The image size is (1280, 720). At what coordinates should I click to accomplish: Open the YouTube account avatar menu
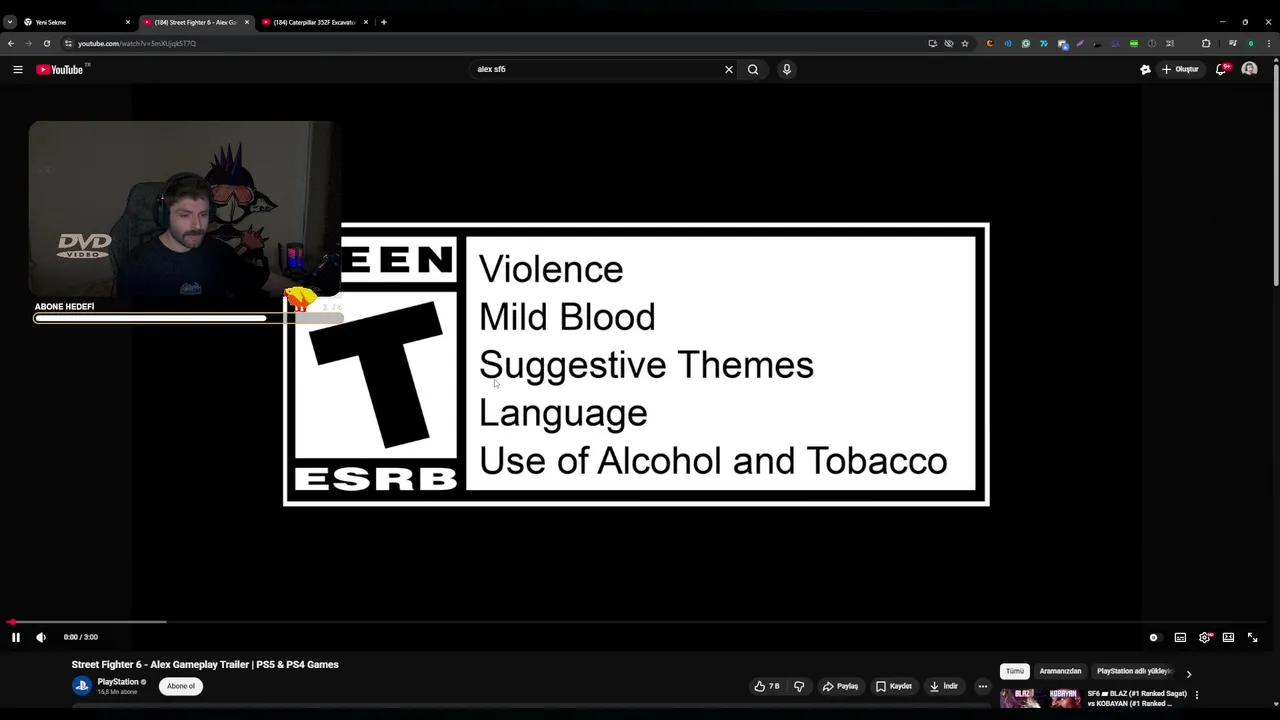coord(1249,69)
